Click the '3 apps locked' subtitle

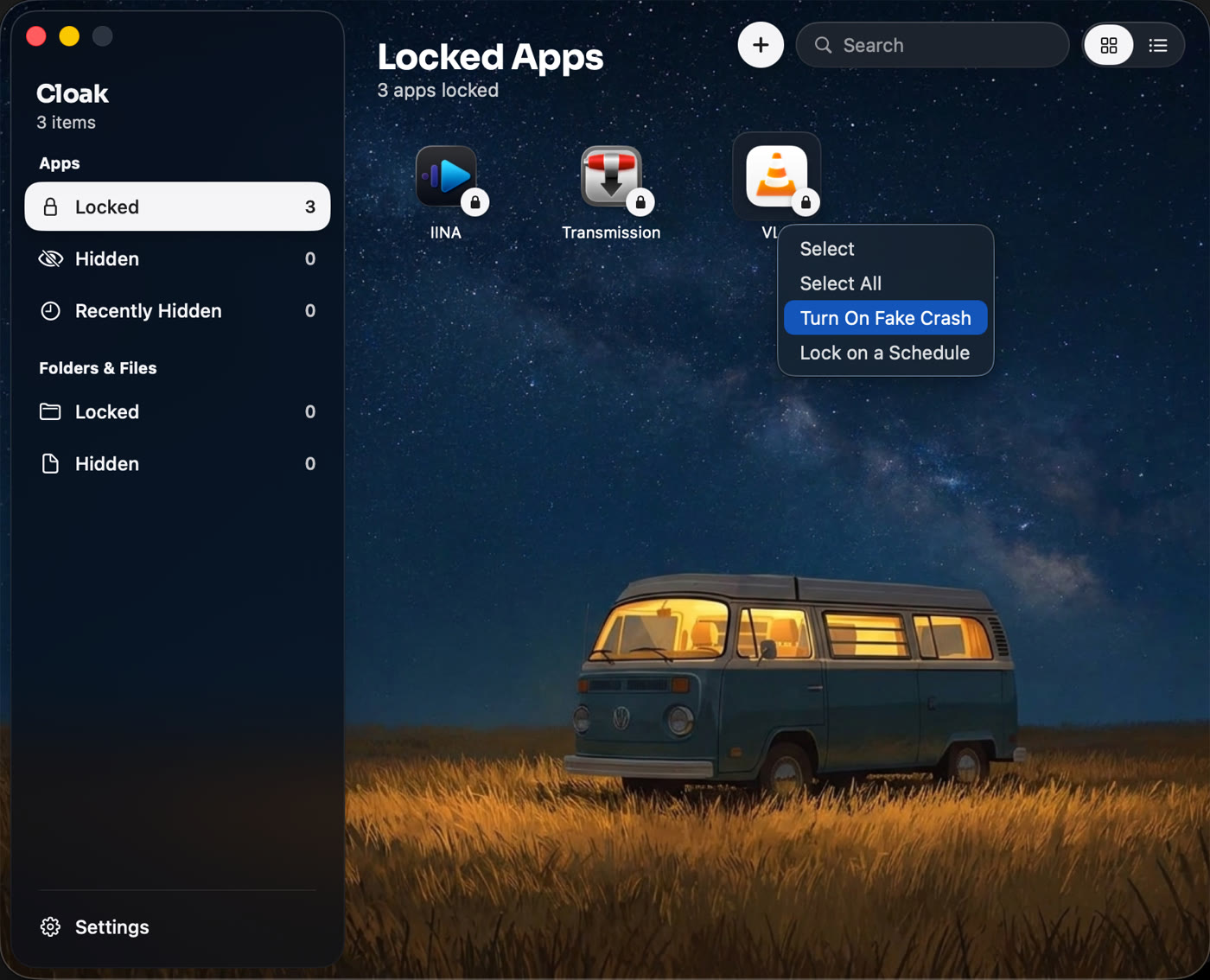438,90
